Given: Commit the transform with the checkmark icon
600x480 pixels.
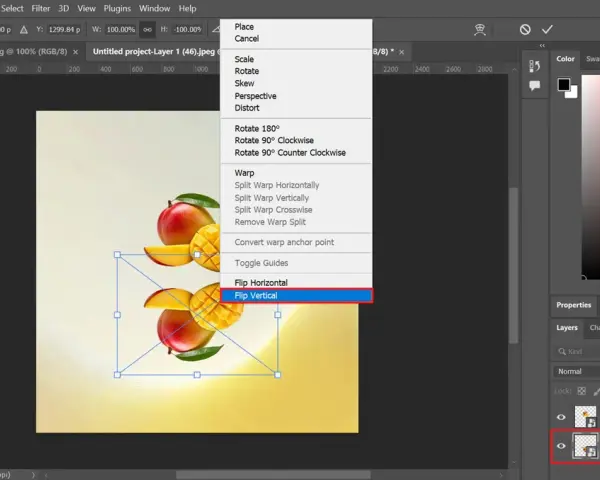Looking at the screenshot, I should pos(547,29).
